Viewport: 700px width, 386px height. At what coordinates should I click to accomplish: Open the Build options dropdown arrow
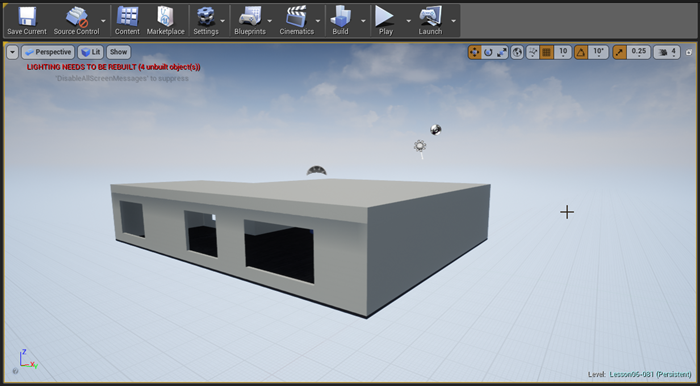pyautogui.click(x=363, y=21)
